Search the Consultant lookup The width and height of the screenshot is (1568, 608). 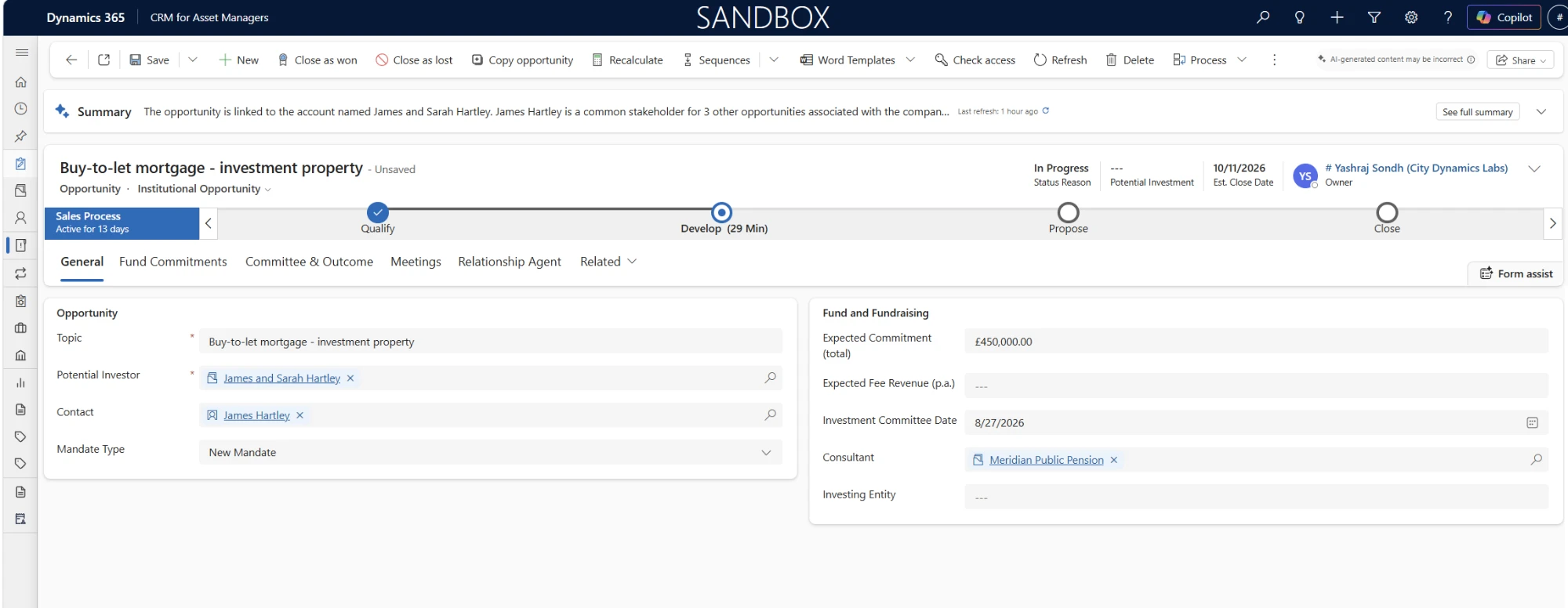click(x=1536, y=459)
